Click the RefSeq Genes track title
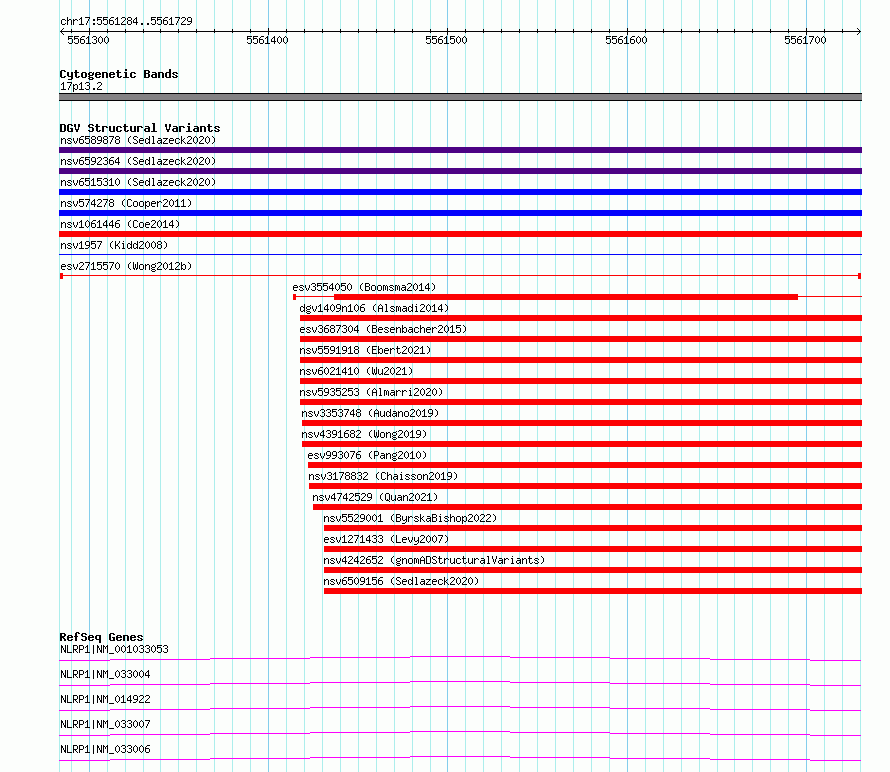Screen dimensions: 890x772 (101, 637)
